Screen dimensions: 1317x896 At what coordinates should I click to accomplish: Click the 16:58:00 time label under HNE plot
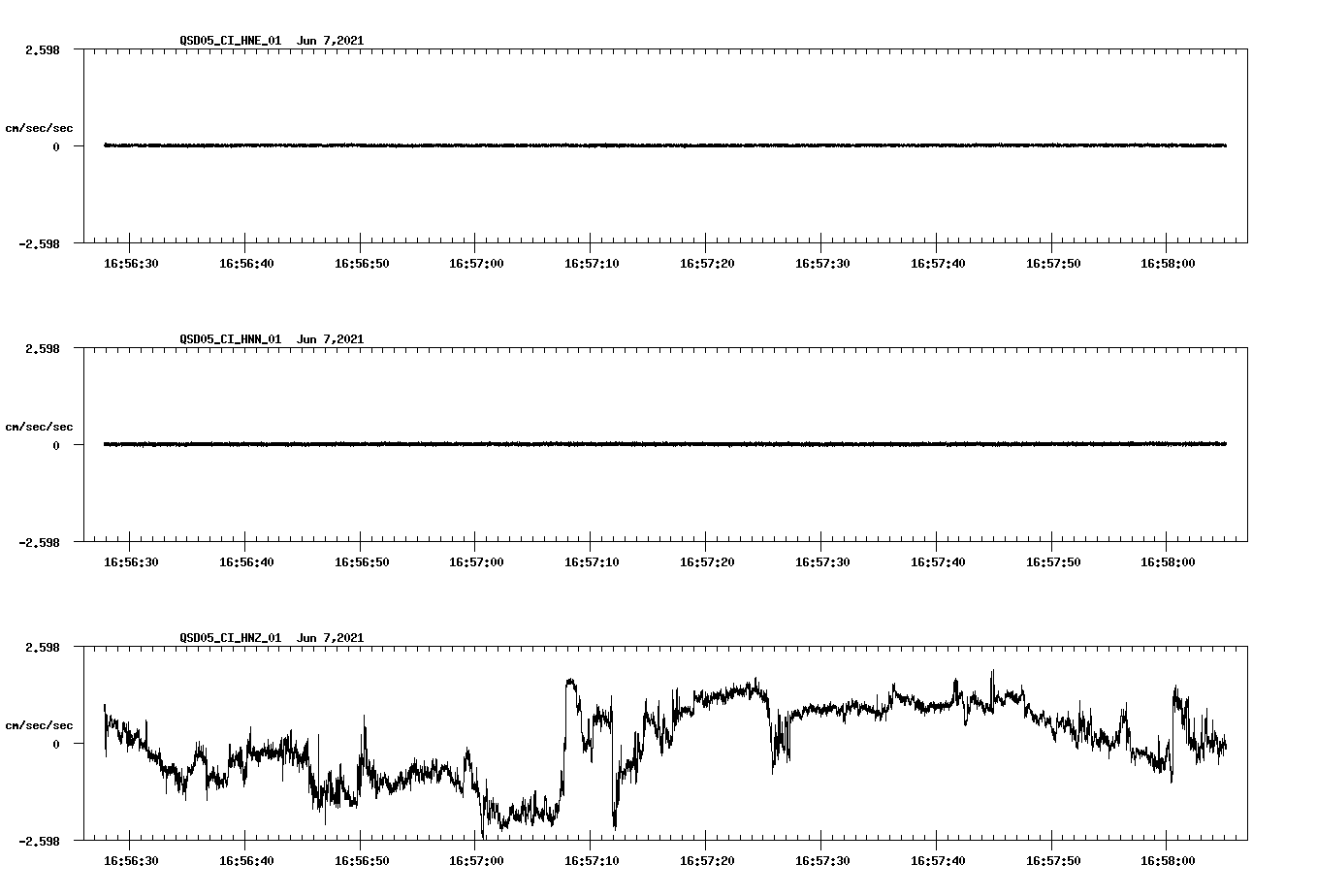click(1168, 264)
